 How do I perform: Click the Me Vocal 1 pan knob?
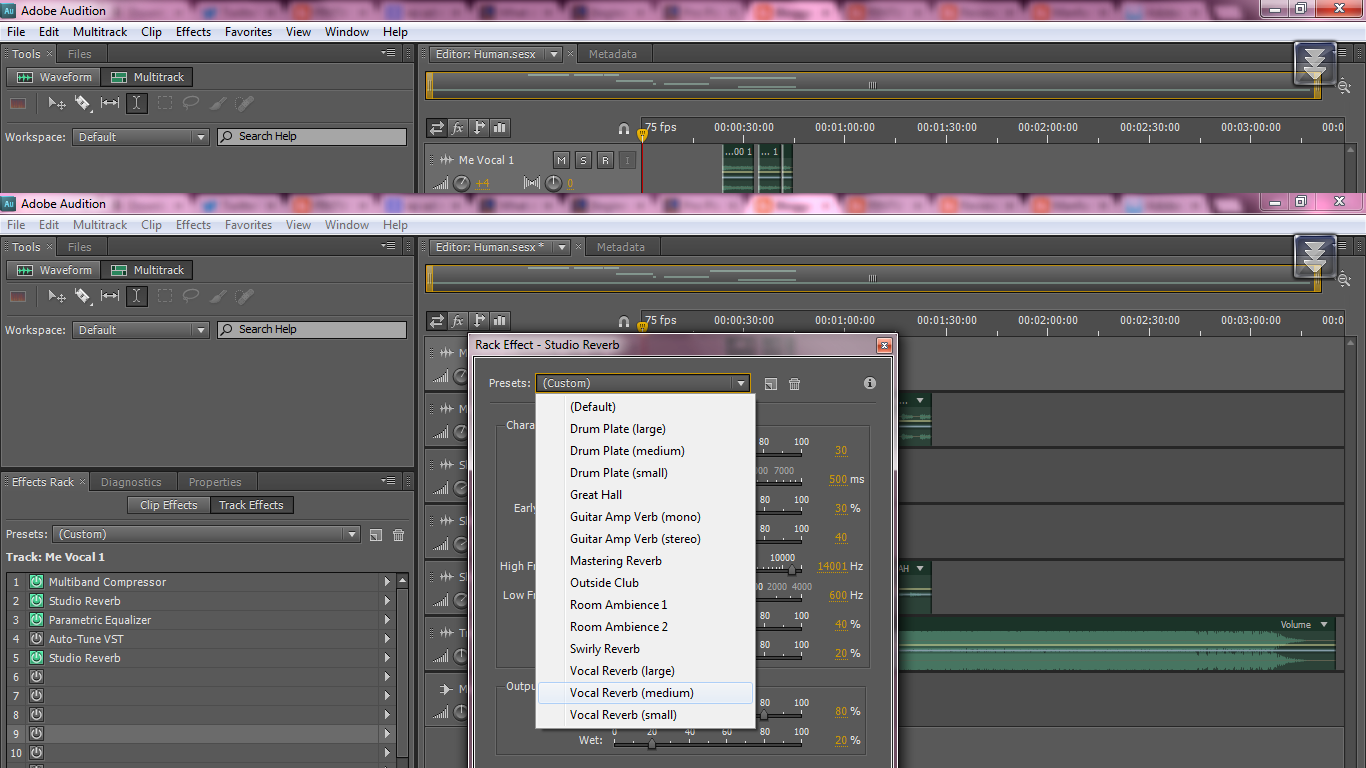(x=553, y=183)
